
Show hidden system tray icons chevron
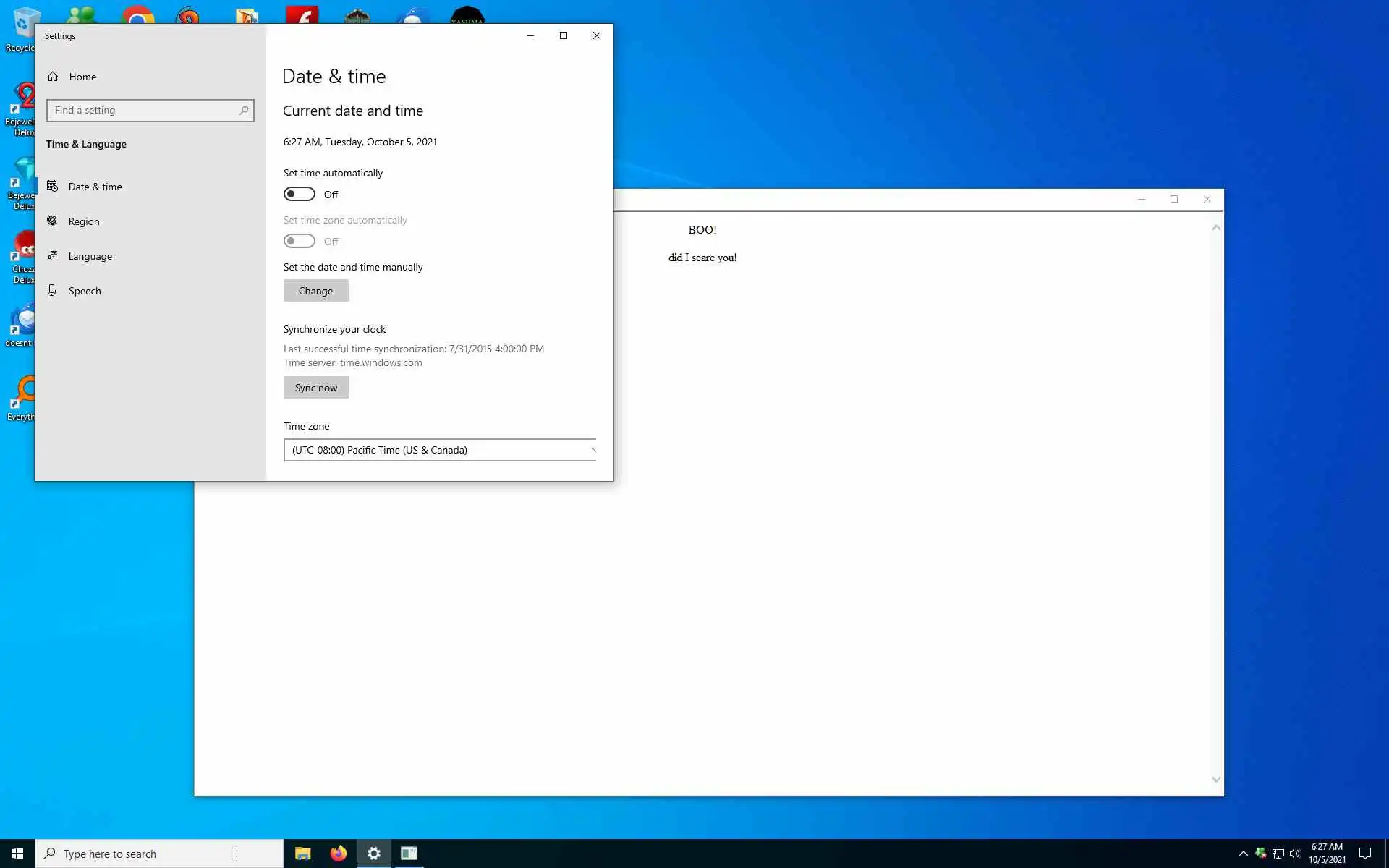click(1243, 854)
